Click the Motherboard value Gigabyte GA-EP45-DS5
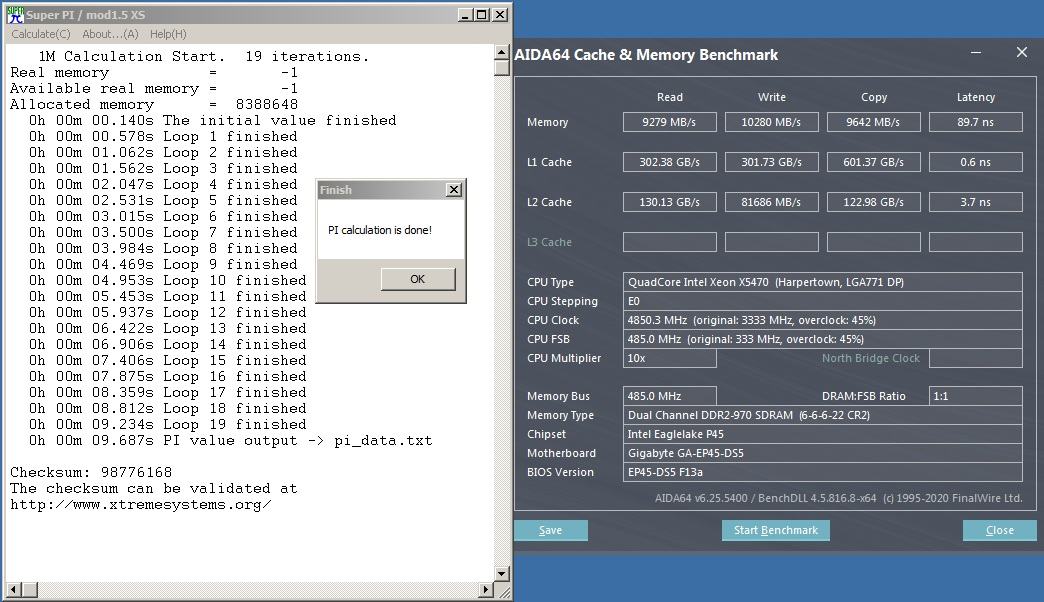 (x=823, y=453)
